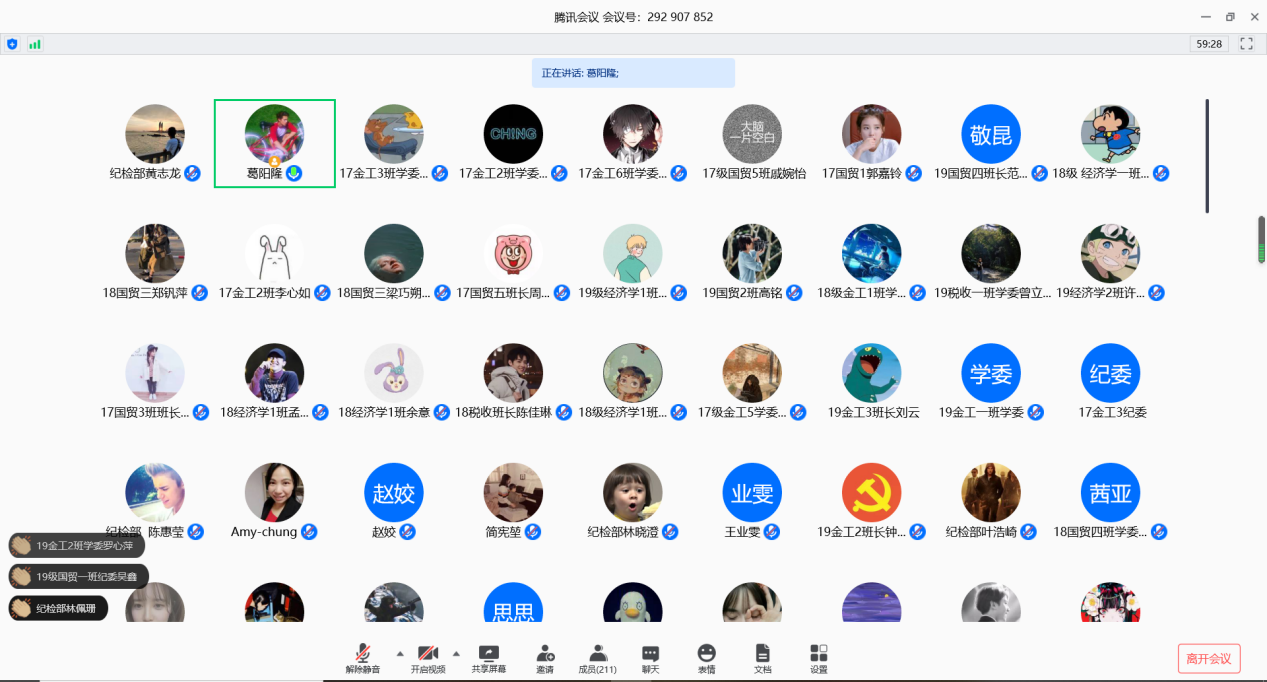Screen dimensions: 1267x682
Task: Toggle full-screen mode icon at top right
Action: (1246, 44)
